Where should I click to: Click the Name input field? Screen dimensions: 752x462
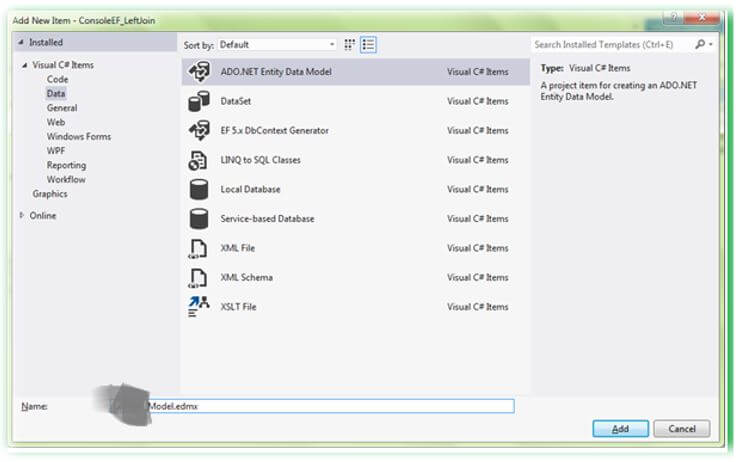coord(331,406)
